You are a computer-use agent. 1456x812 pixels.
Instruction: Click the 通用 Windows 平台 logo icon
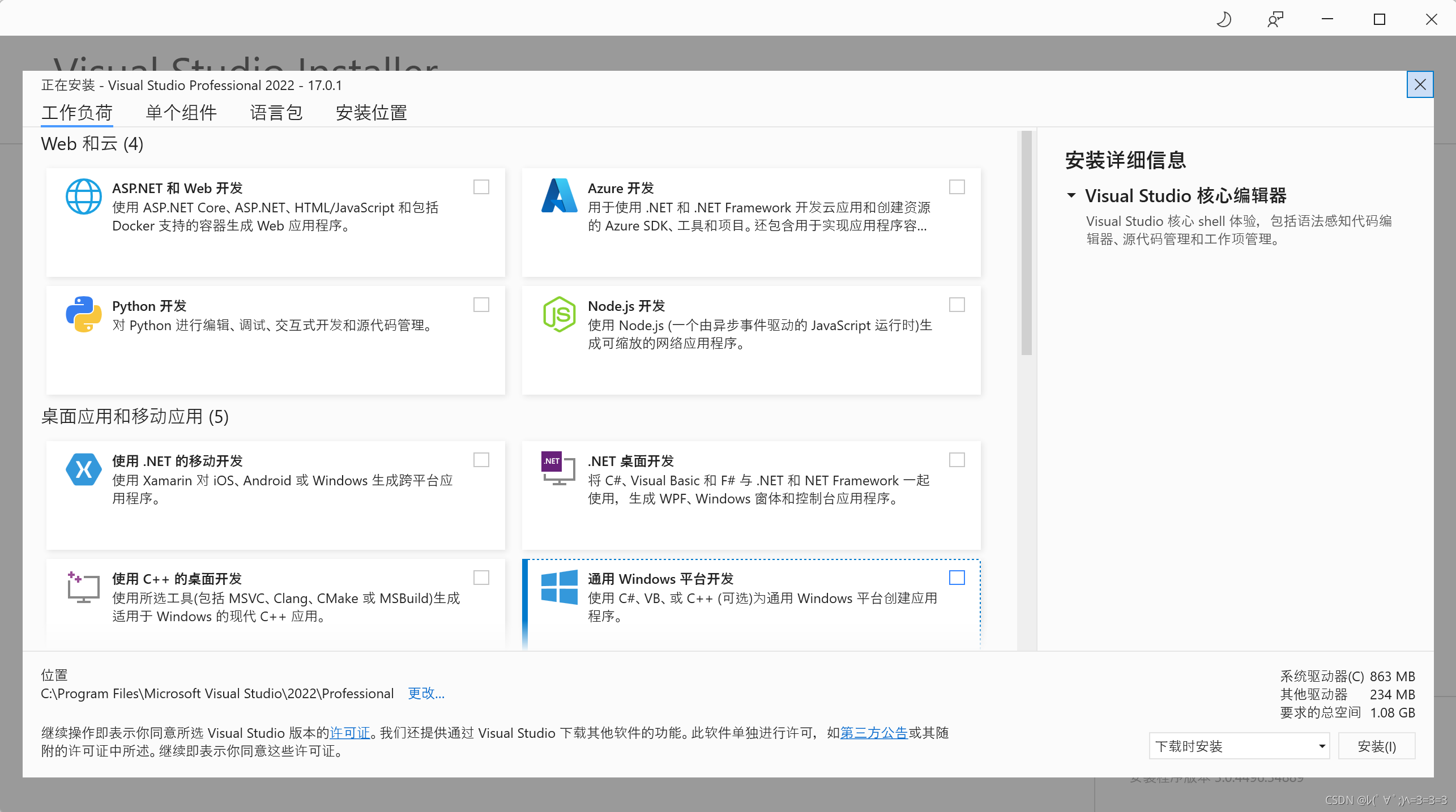[x=559, y=587]
